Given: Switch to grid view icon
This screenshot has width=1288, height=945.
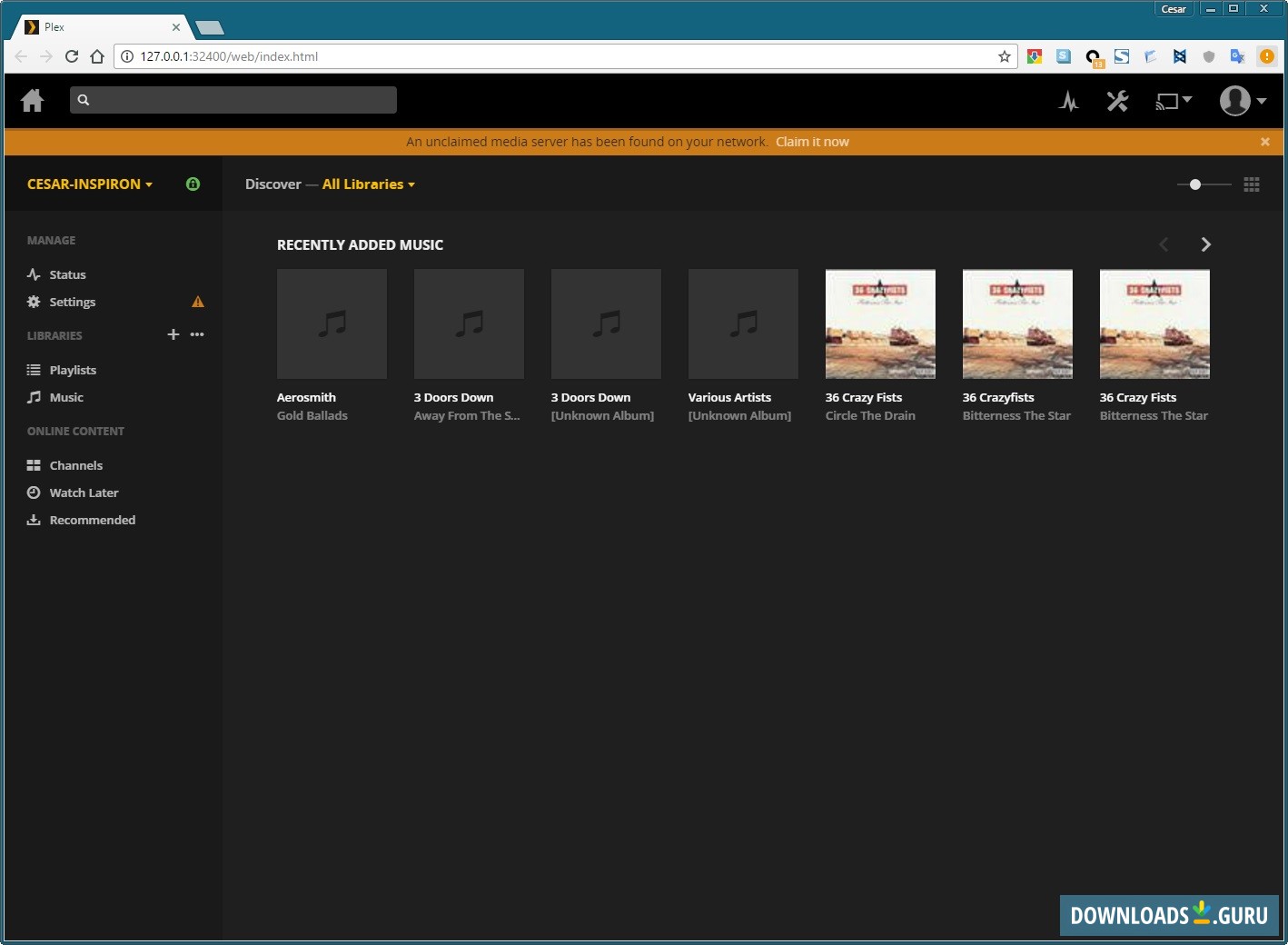Looking at the screenshot, I should 1252,184.
